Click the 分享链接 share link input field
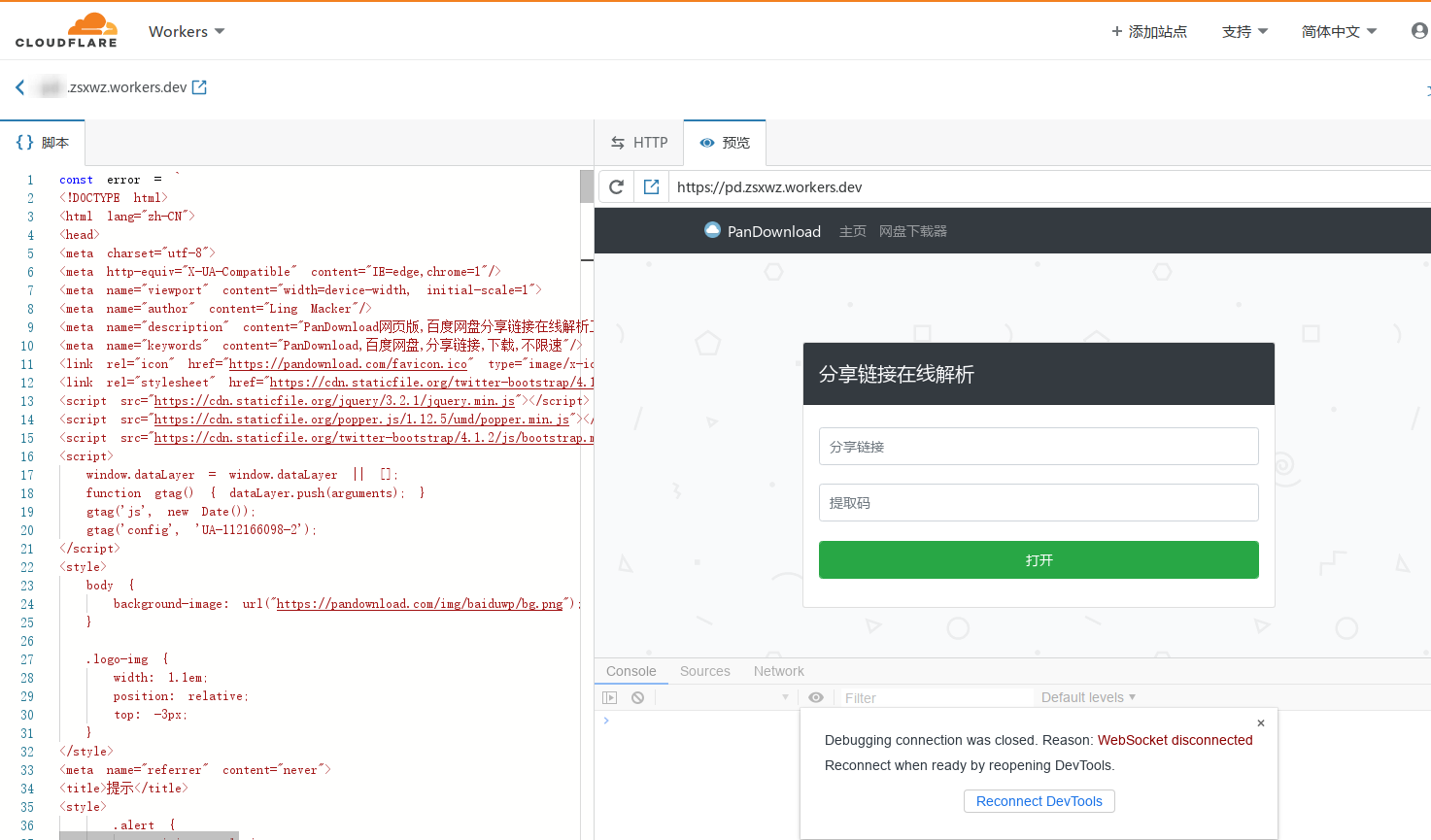The width and height of the screenshot is (1431, 840). [1039, 447]
